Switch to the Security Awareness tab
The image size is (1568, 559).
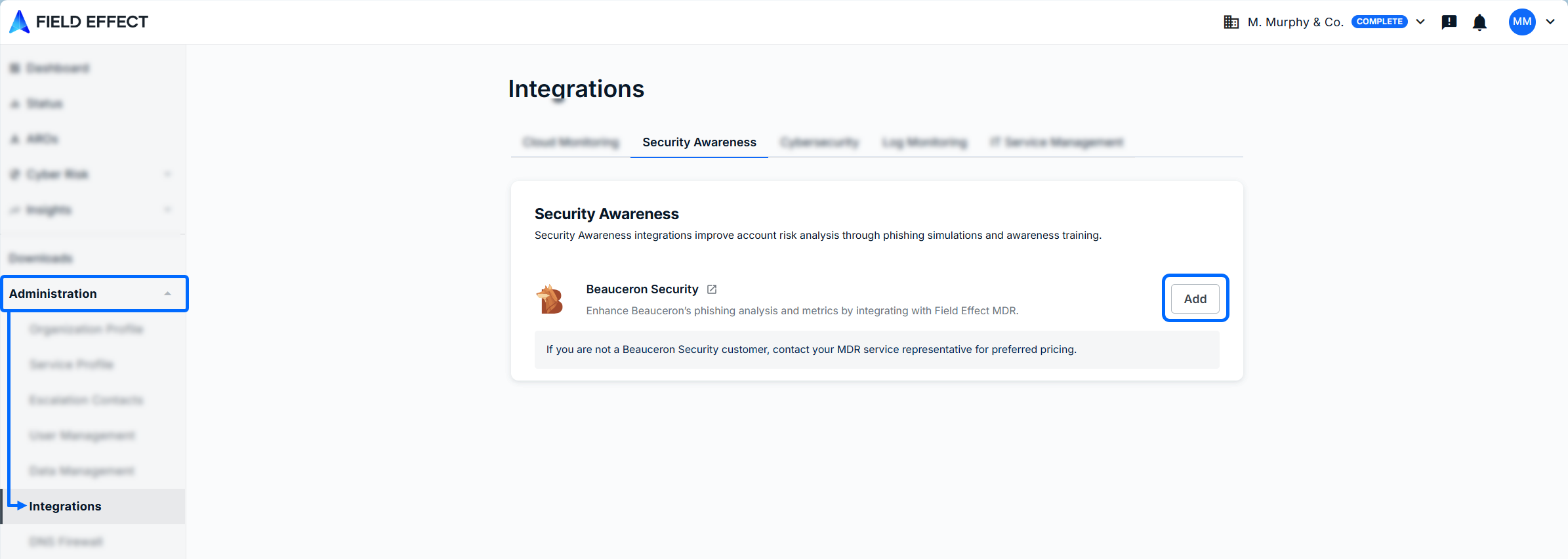[699, 142]
